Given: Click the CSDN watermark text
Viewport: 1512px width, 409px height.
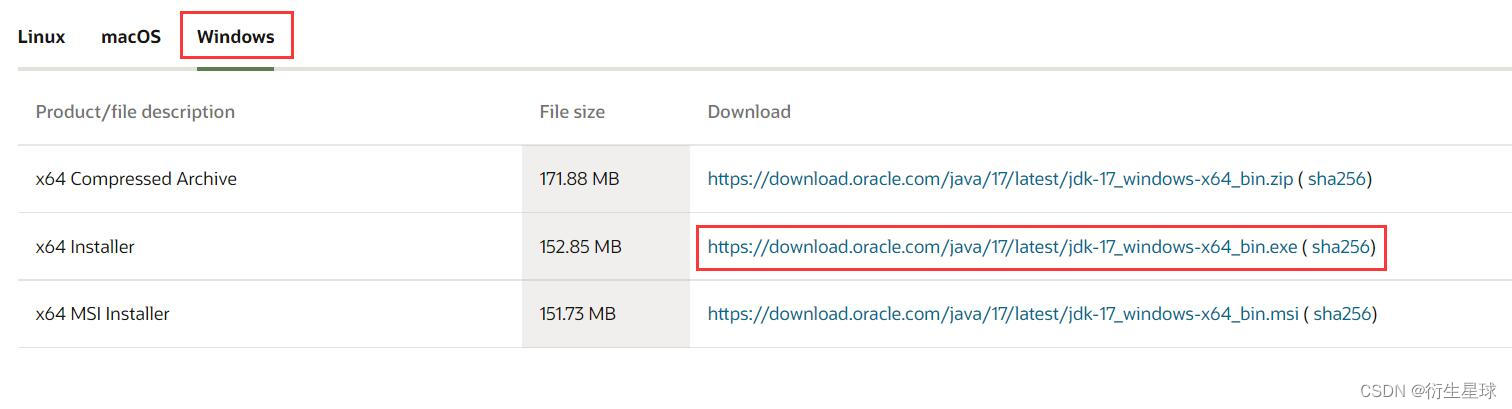Looking at the screenshot, I should [x=1384, y=390].
